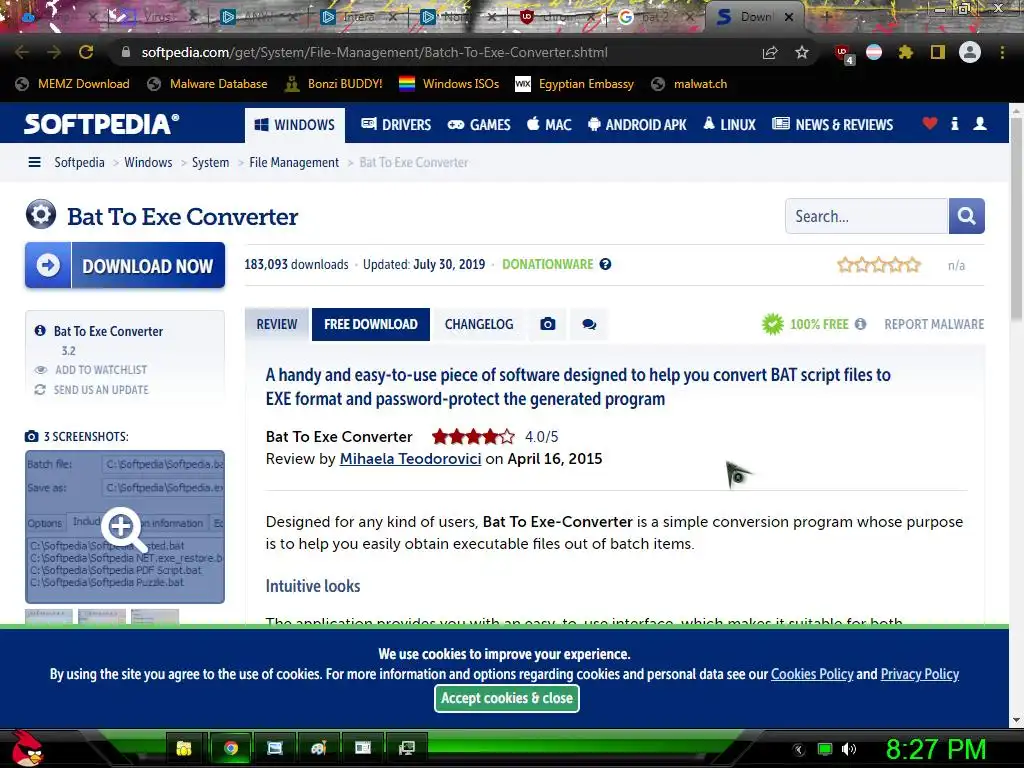Click the share page icon in address bar

pyautogui.click(x=770, y=52)
